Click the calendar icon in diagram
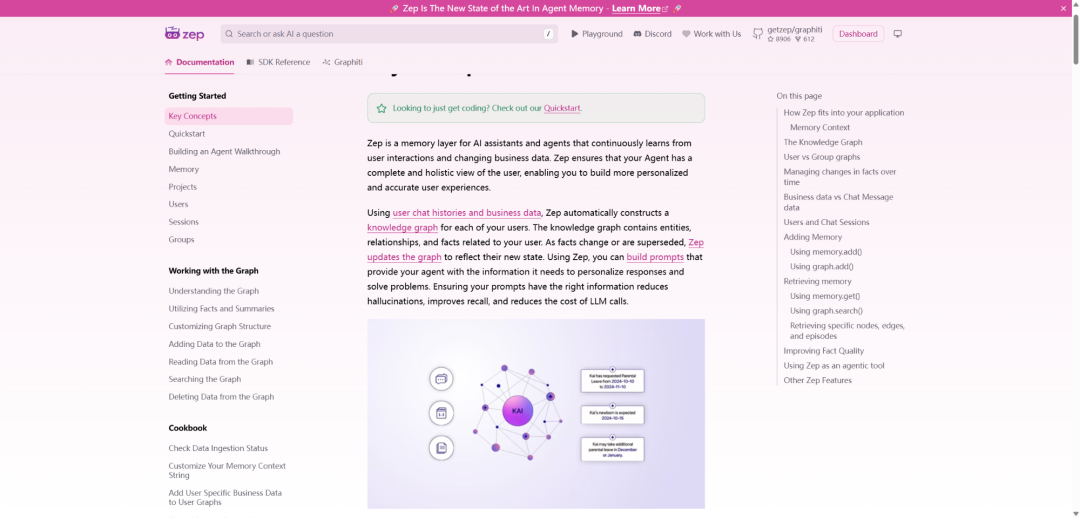The height and width of the screenshot is (518, 1080). [x=442, y=413]
